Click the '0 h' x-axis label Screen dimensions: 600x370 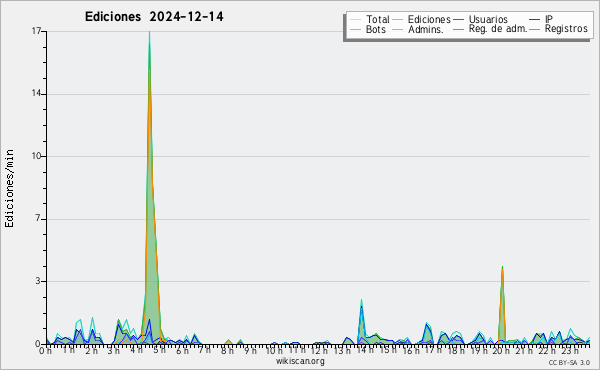(45, 351)
